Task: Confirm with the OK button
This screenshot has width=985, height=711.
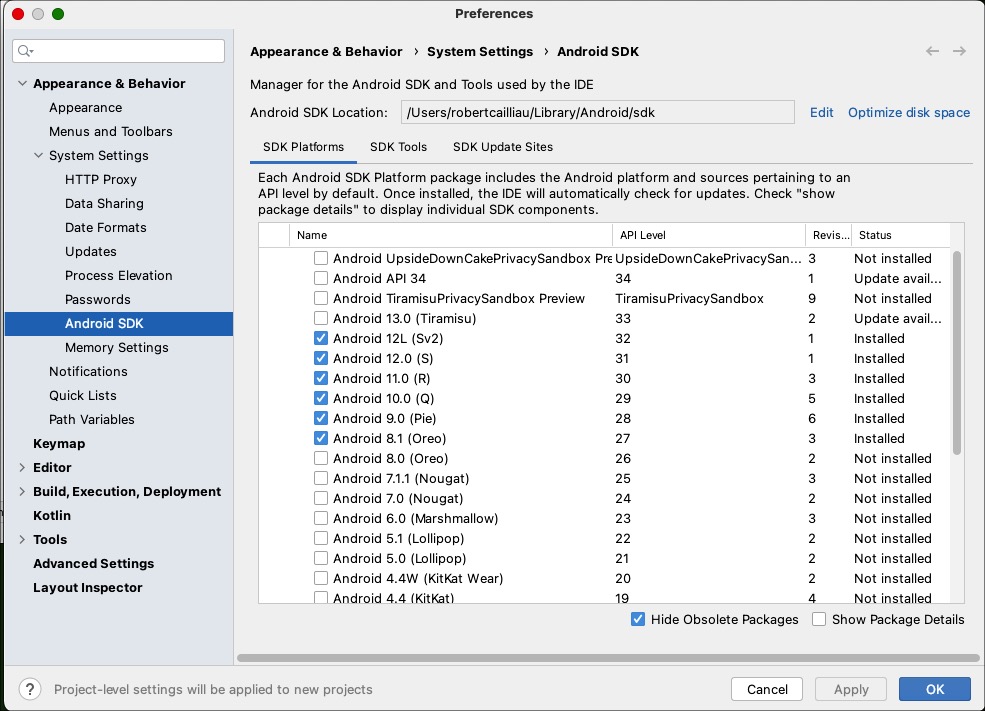Action: pos(935,689)
